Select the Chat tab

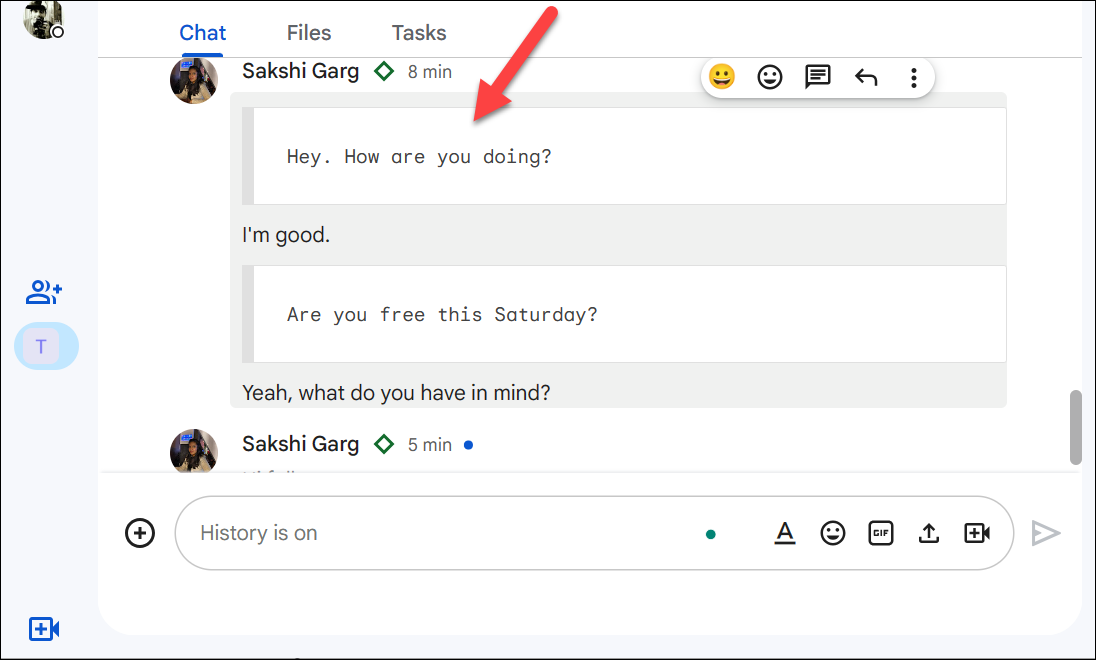(x=202, y=32)
